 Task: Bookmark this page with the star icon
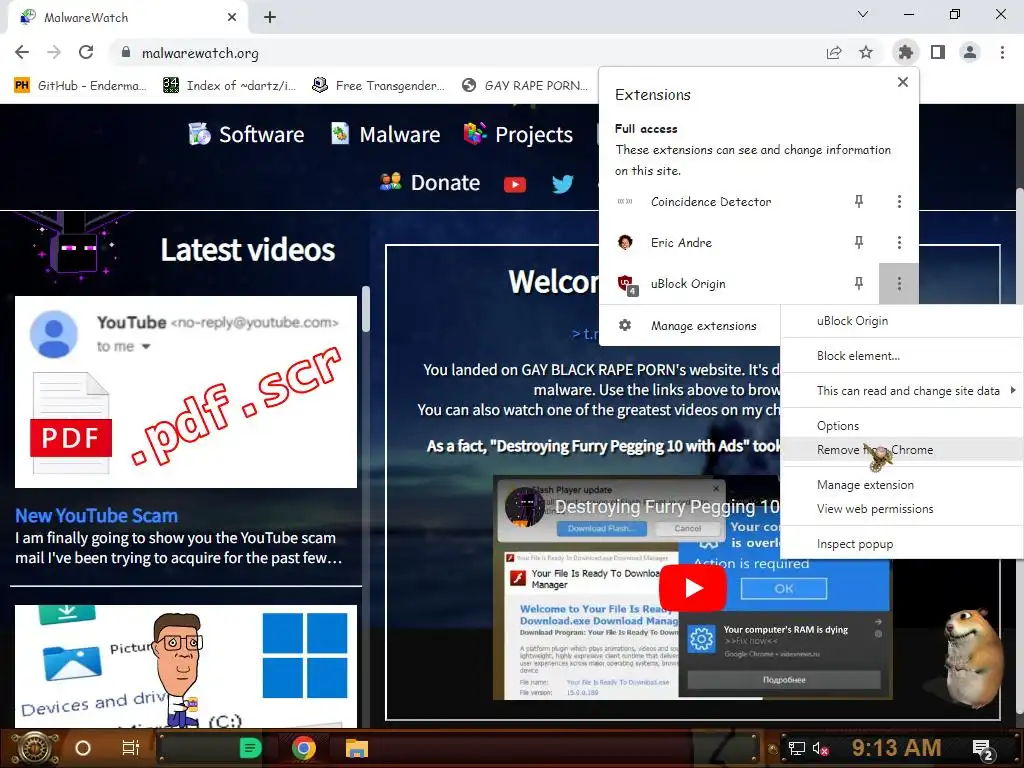(866, 52)
